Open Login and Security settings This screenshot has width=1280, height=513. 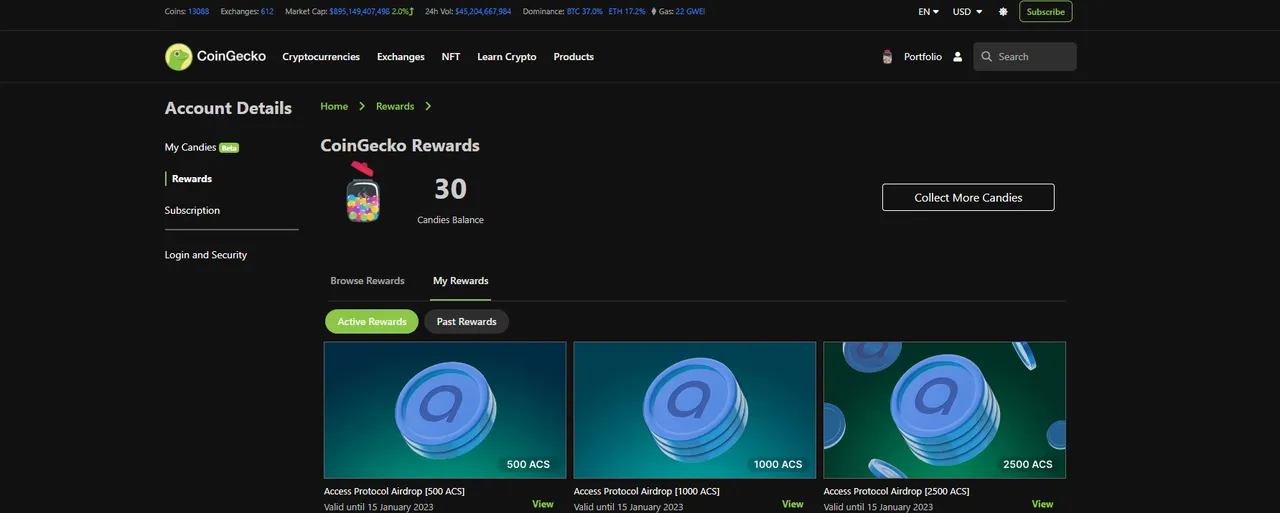pos(206,255)
